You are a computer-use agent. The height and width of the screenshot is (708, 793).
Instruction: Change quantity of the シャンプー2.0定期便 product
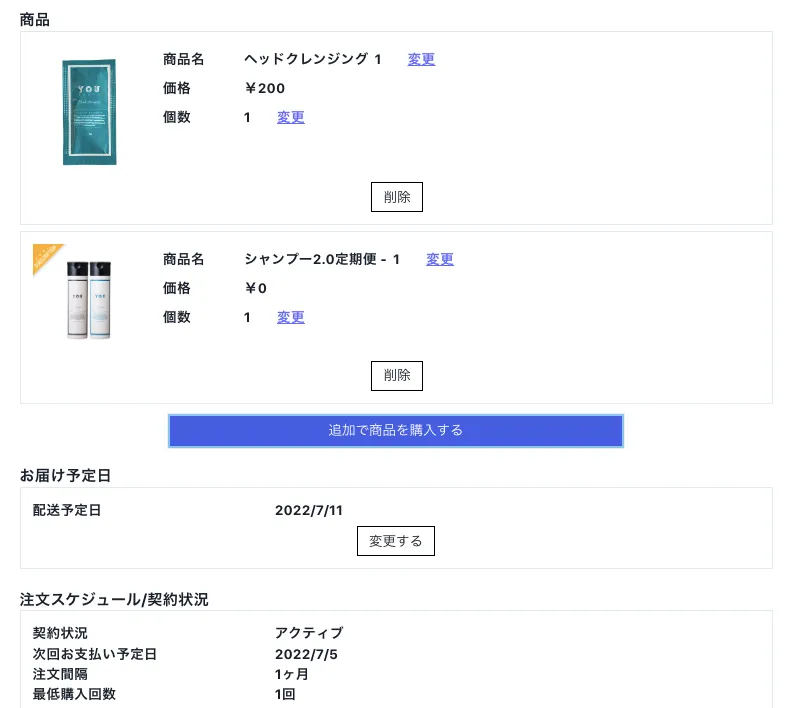pyautogui.click(x=290, y=317)
